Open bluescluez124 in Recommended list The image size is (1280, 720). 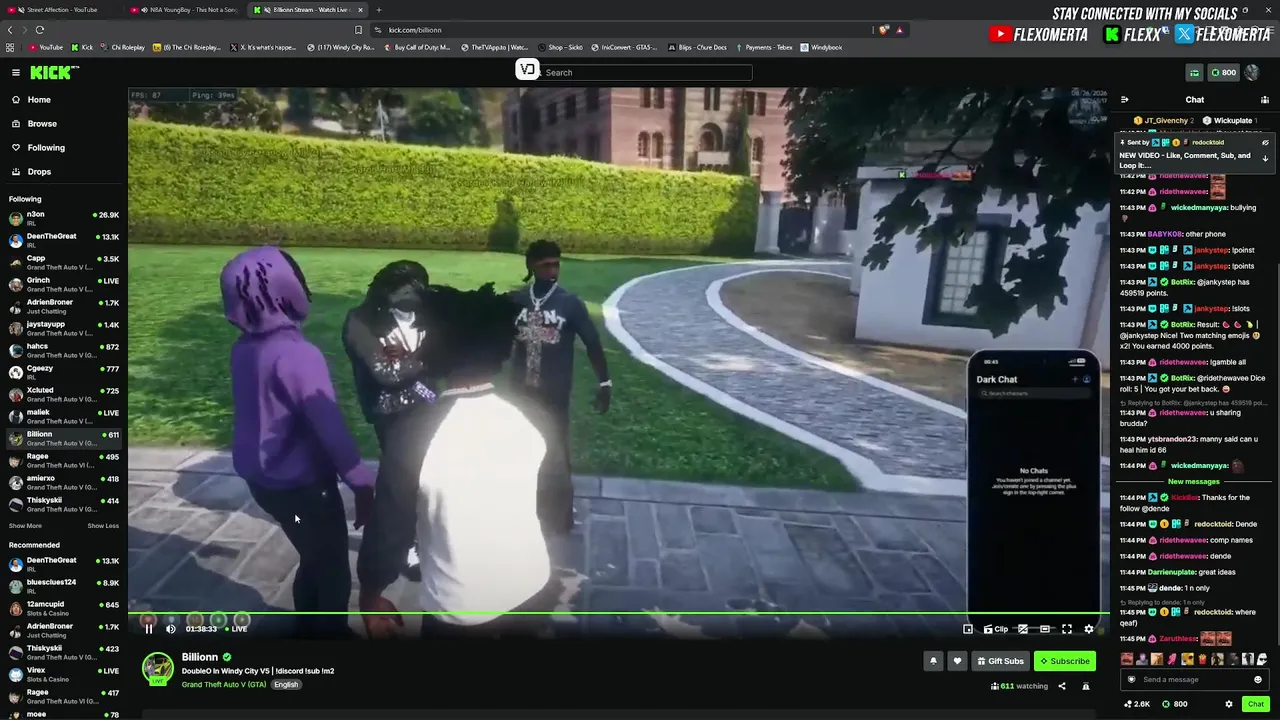pos(64,586)
